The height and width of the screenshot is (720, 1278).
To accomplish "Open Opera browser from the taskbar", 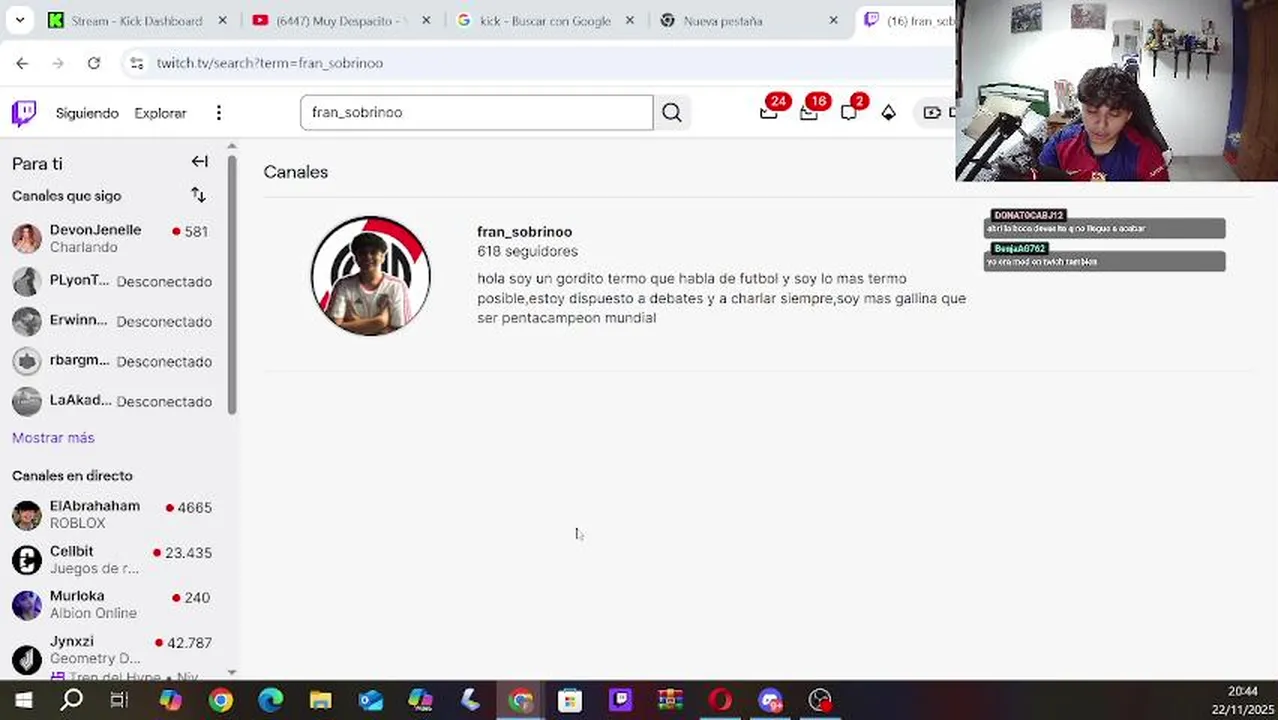I will point(720,700).
